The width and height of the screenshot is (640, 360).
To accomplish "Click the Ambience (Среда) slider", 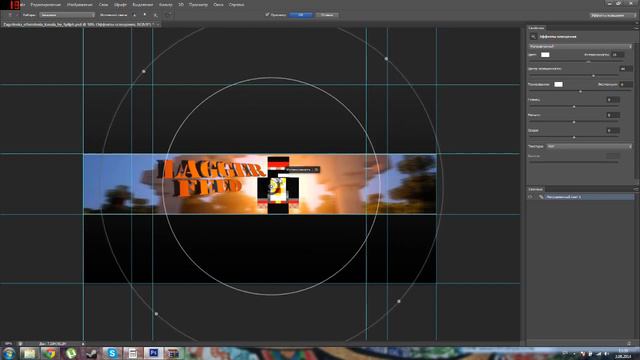I will point(574,138).
